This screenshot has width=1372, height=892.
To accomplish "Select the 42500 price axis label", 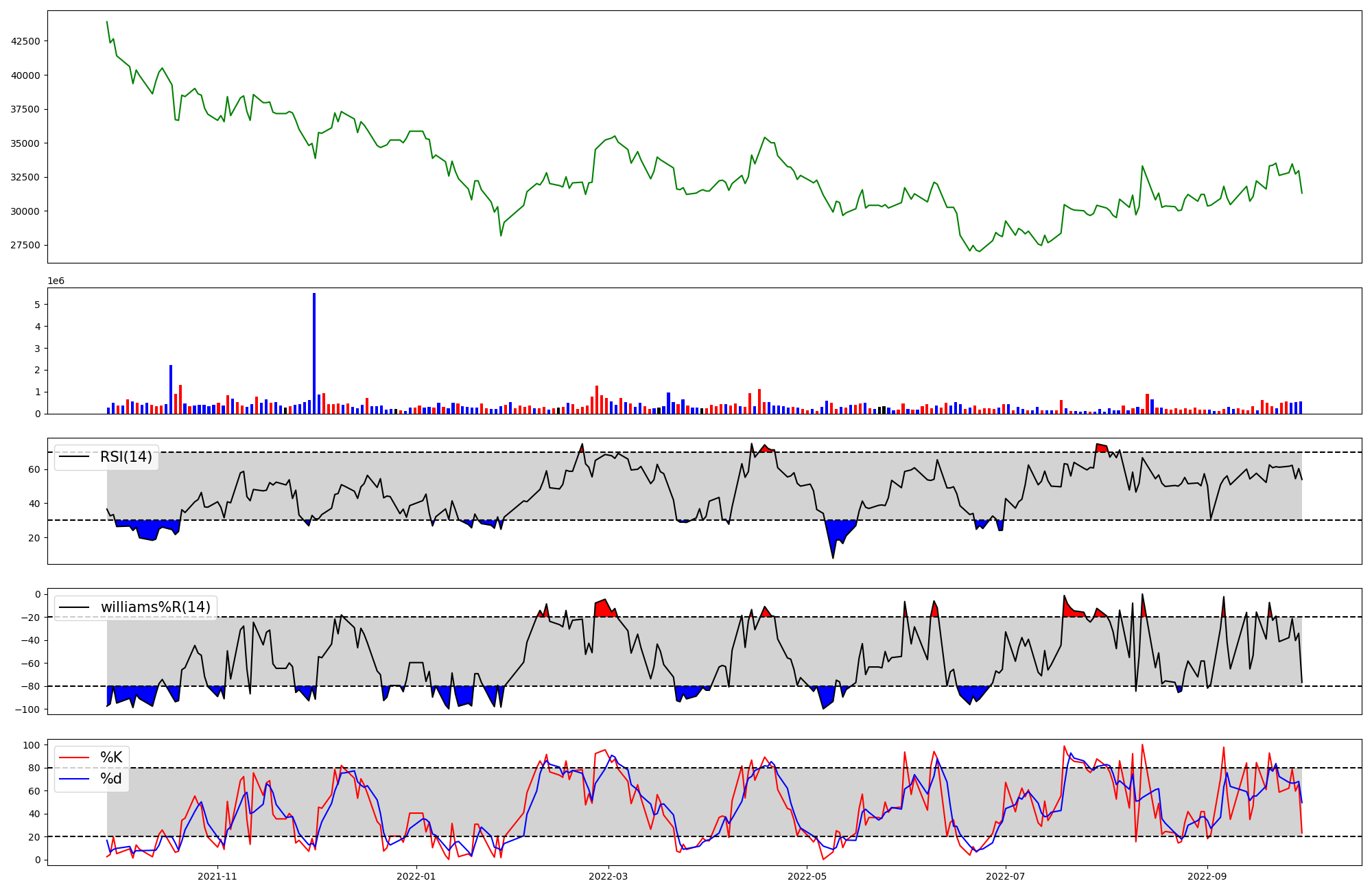I will [25, 41].
